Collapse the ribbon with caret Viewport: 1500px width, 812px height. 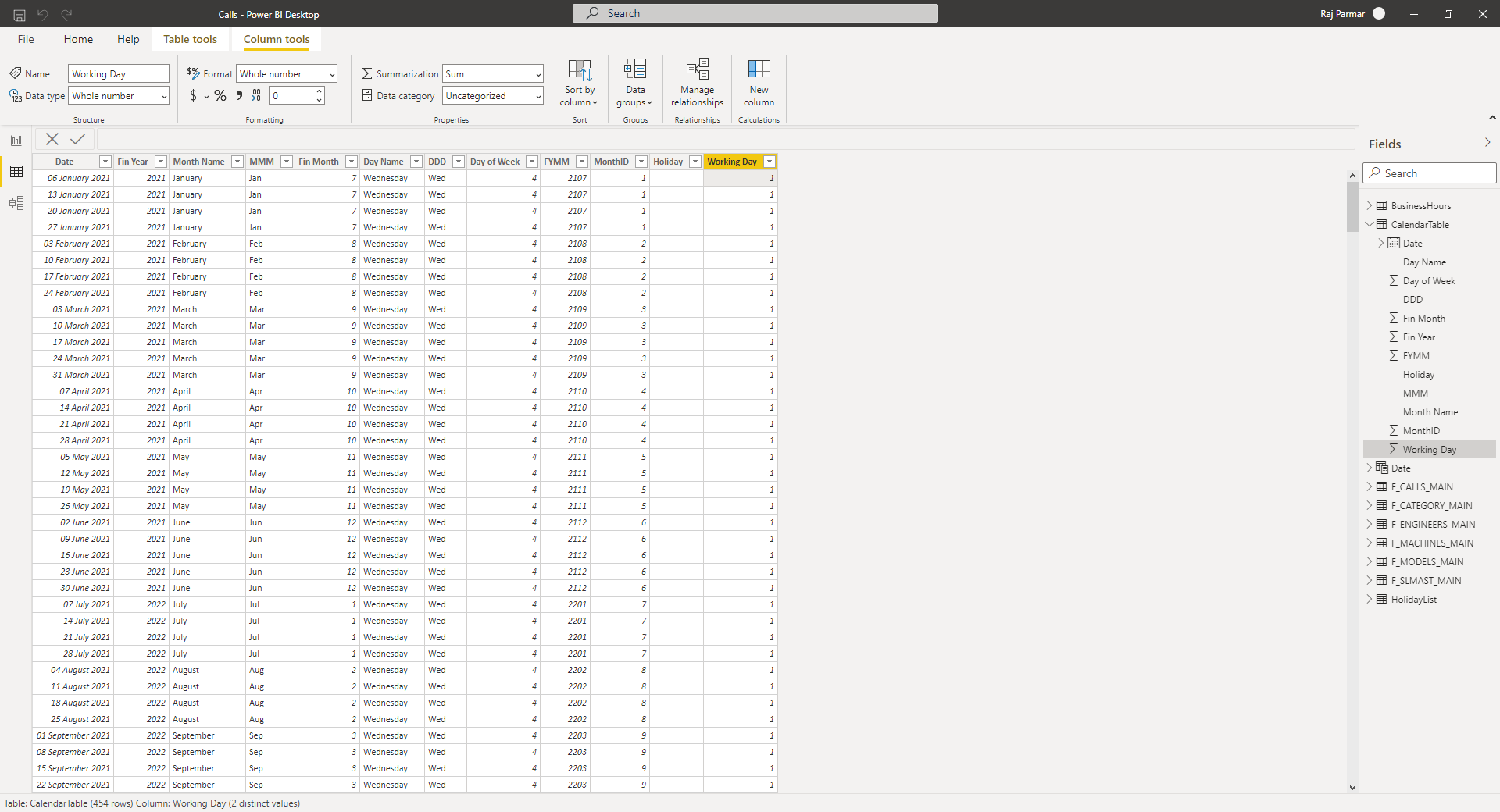[x=1492, y=118]
